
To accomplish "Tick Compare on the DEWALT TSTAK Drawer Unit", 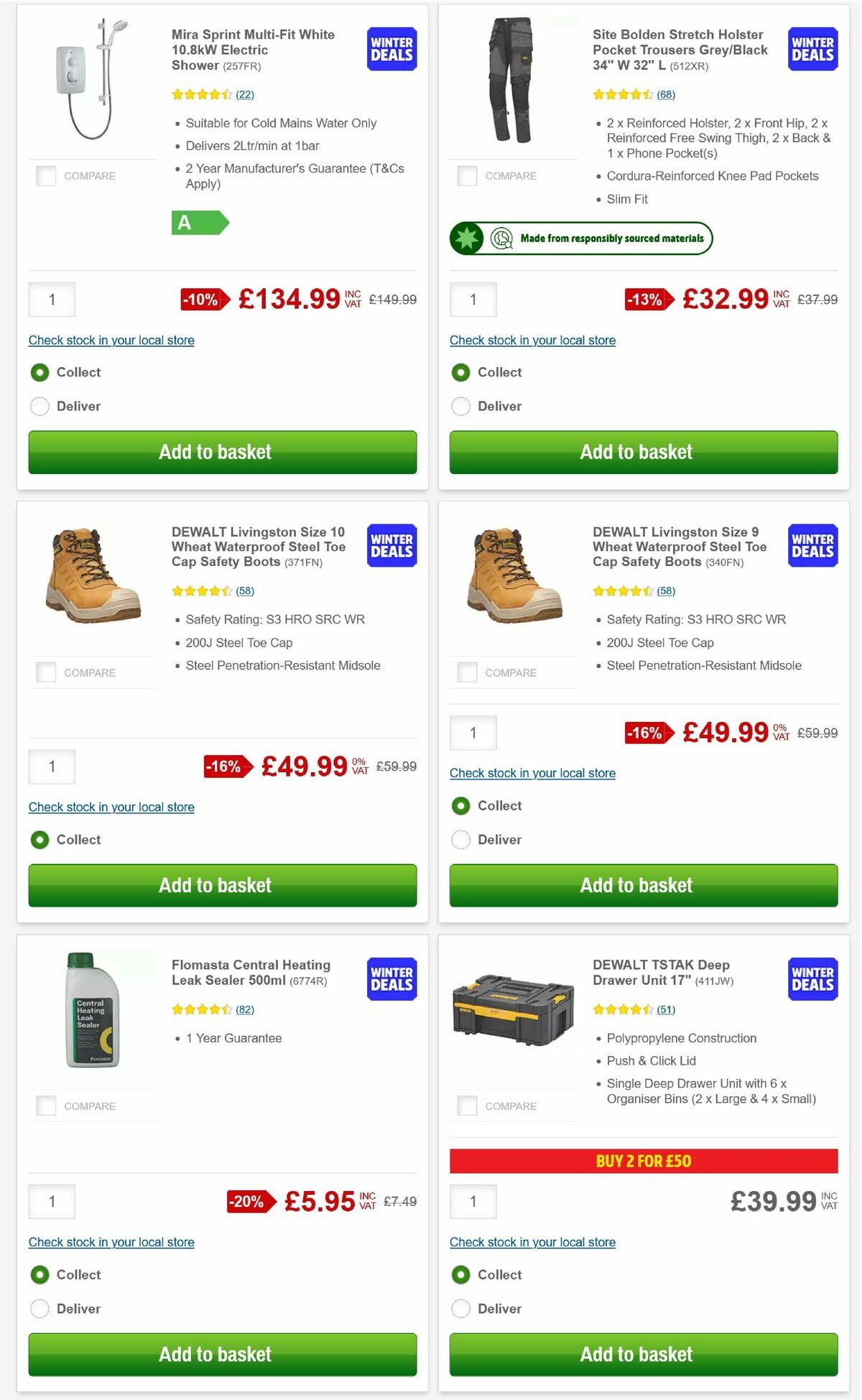I will click(467, 1105).
